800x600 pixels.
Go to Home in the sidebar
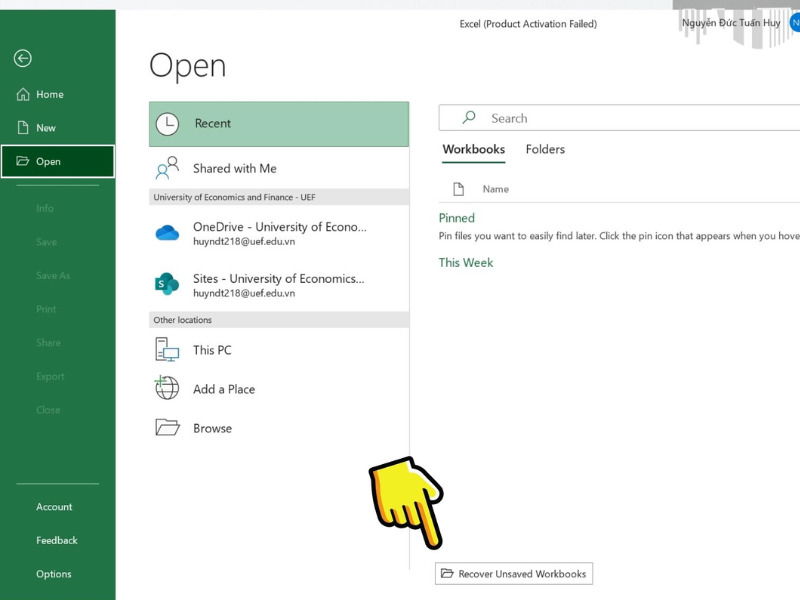58,94
